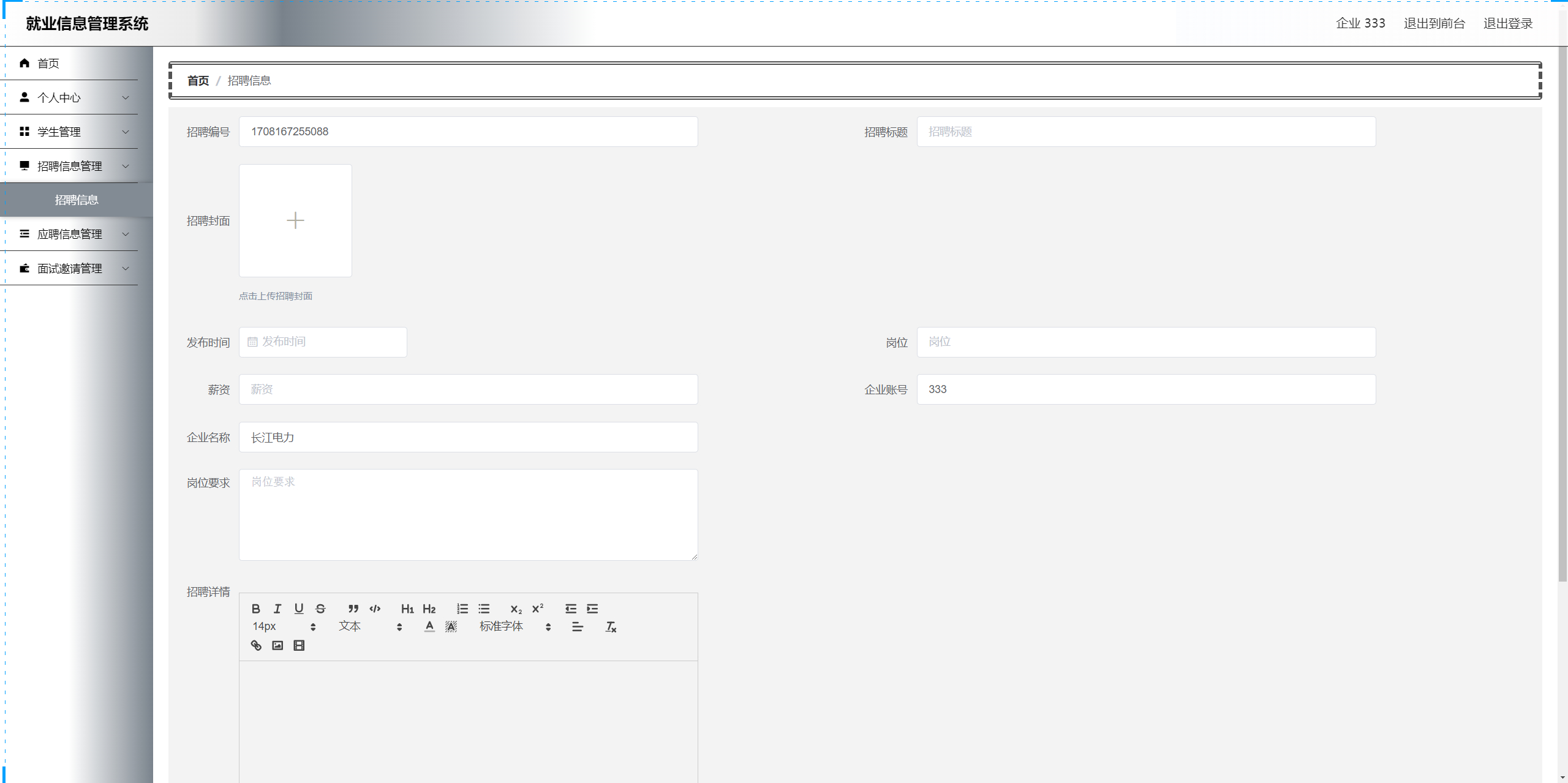Insert a code block in editor
The image size is (1568, 783).
click(x=375, y=609)
